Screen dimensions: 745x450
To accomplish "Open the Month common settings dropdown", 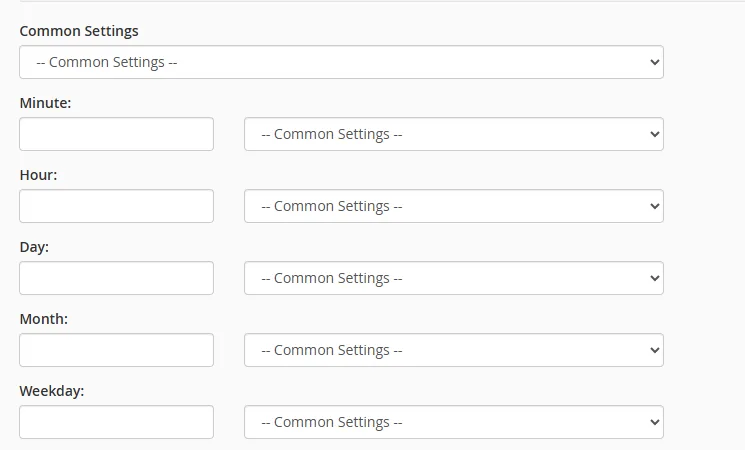I will (x=453, y=350).
